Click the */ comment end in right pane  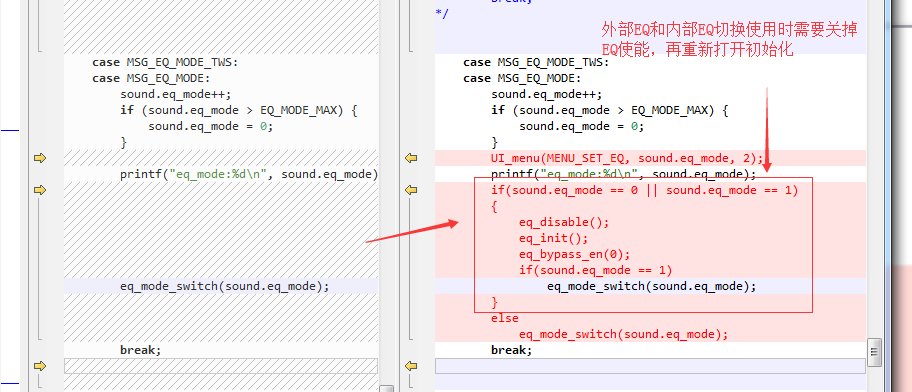click(442, 14)
